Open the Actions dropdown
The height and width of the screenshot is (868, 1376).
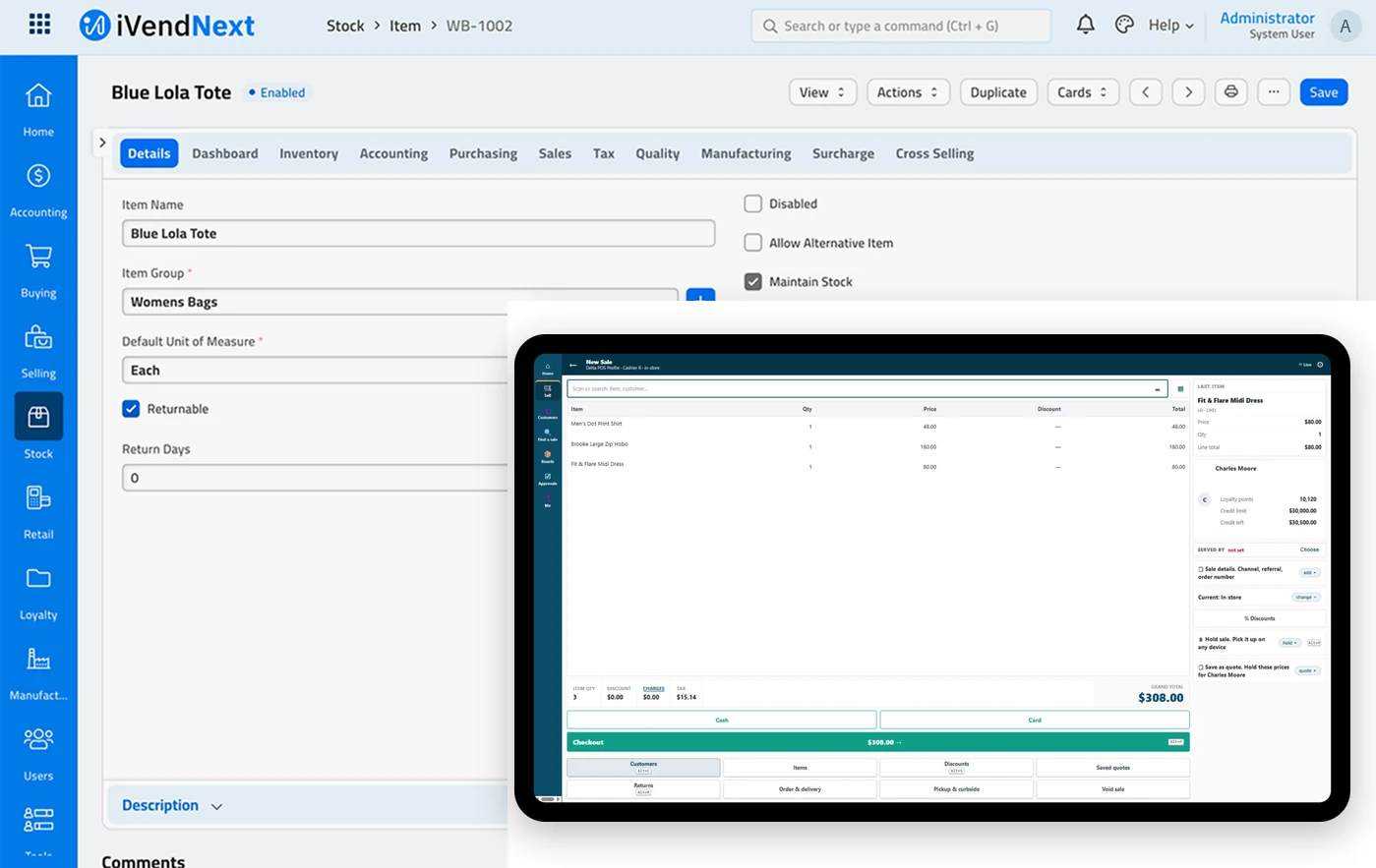908,92
